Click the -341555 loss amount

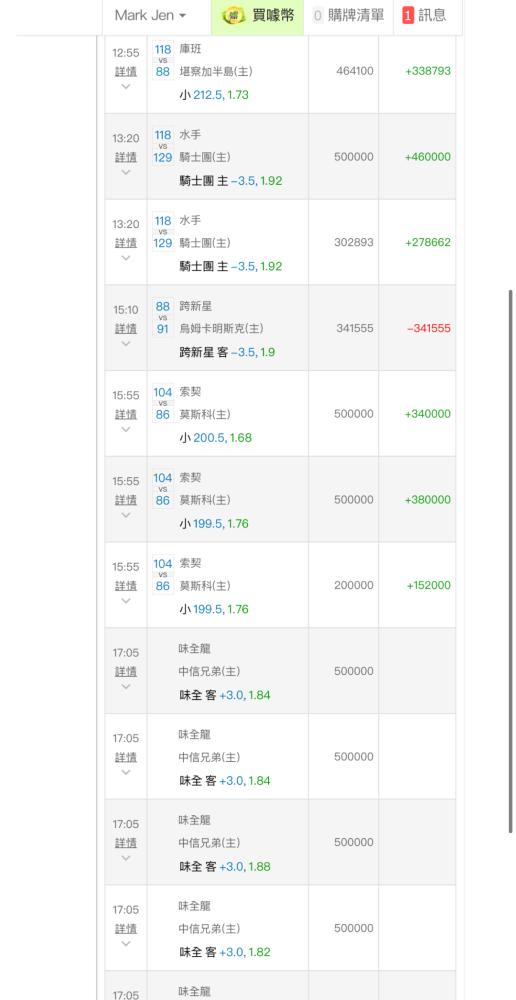[x=429, y=328]
